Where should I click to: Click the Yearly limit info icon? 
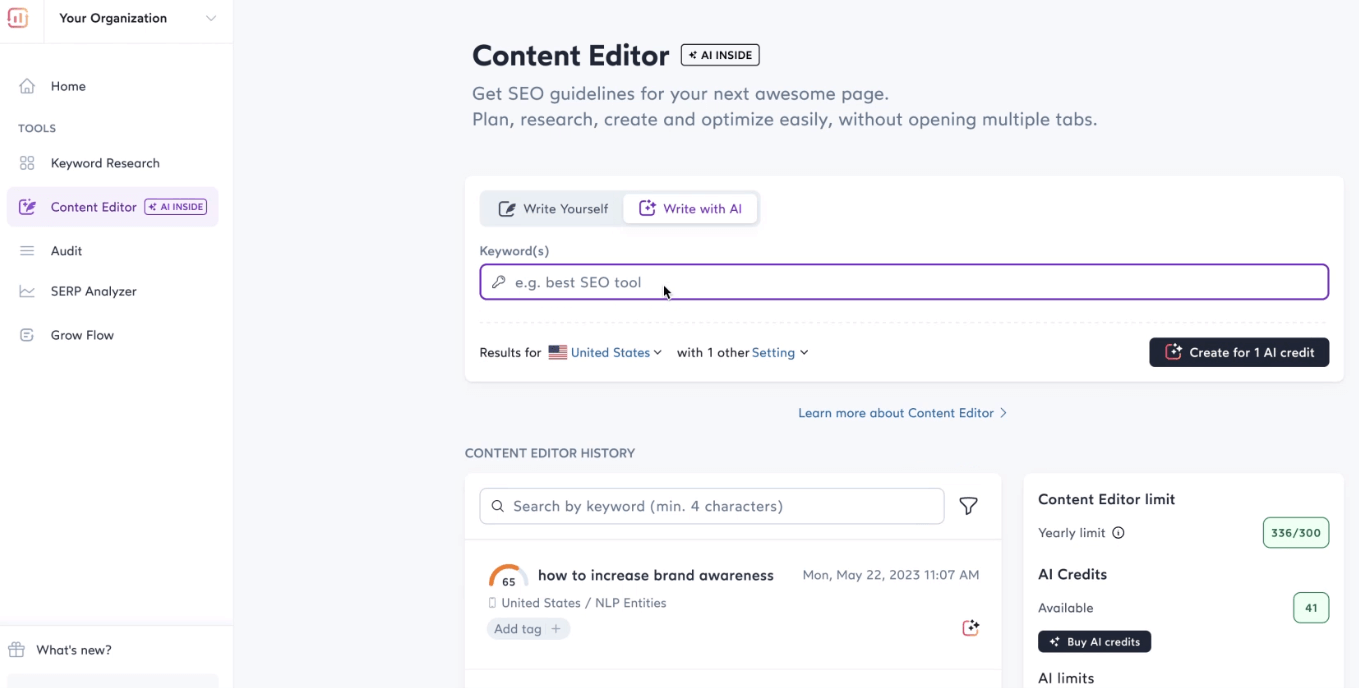(1118, 533)
